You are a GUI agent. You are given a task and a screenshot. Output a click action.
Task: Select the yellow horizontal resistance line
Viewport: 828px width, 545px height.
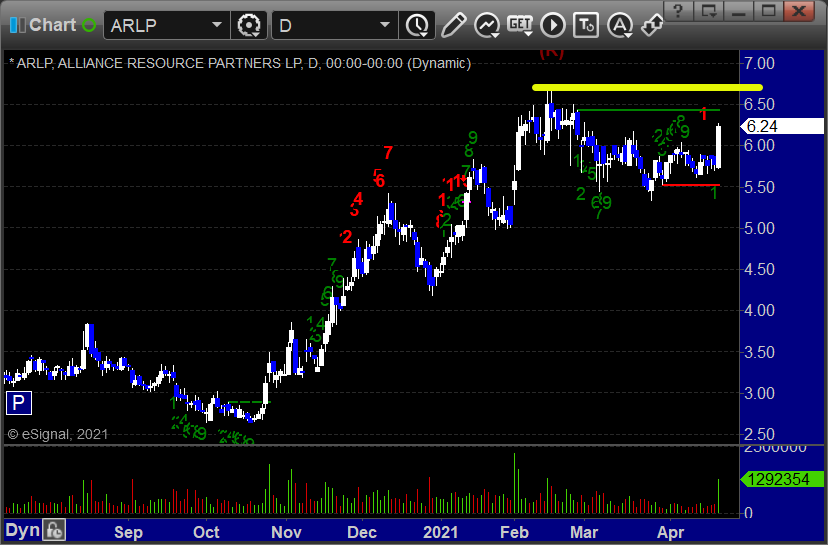(x=647, y=87)
